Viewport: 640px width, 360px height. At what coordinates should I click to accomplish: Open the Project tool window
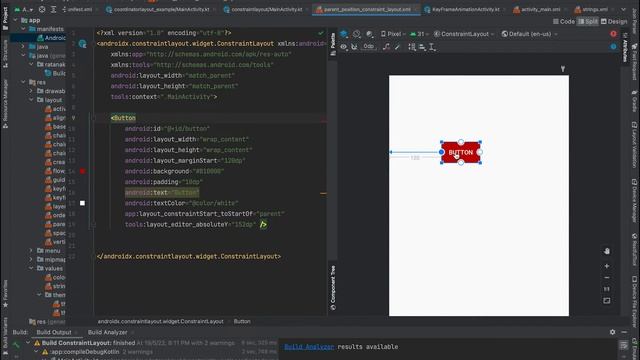[x=5, y=18]
